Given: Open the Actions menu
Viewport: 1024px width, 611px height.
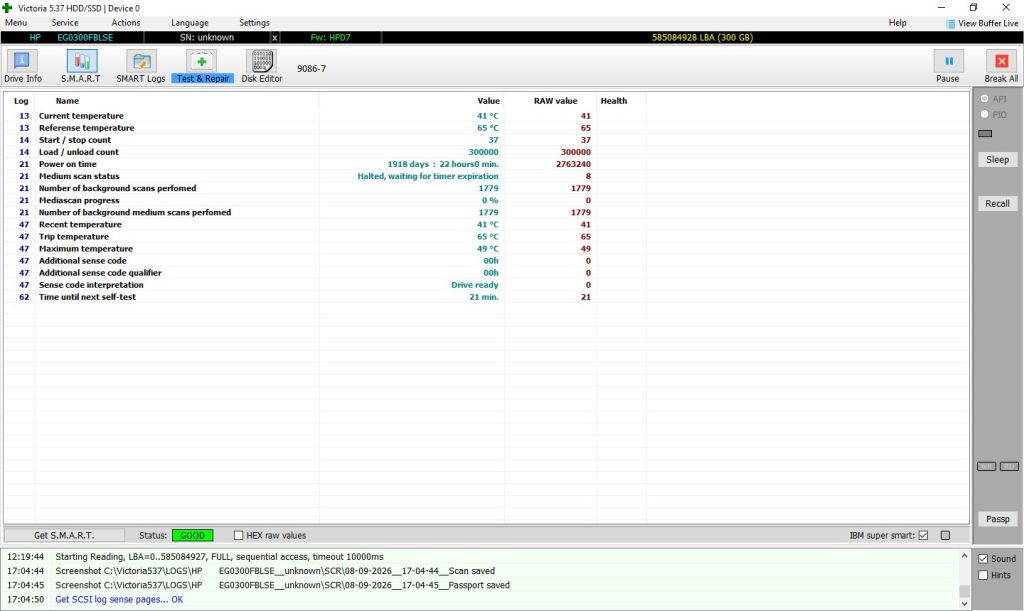Looking at the screenshot, I should [125, 23].
